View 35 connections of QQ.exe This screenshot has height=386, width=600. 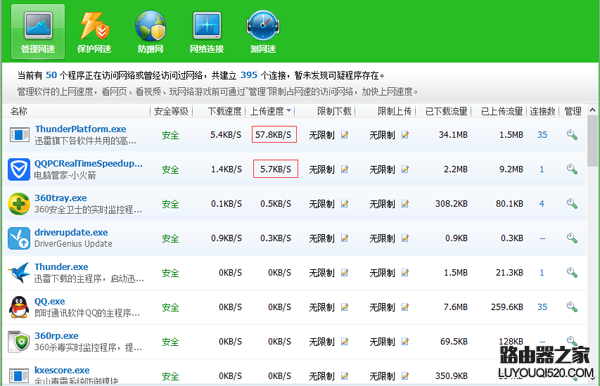(542, 307)
